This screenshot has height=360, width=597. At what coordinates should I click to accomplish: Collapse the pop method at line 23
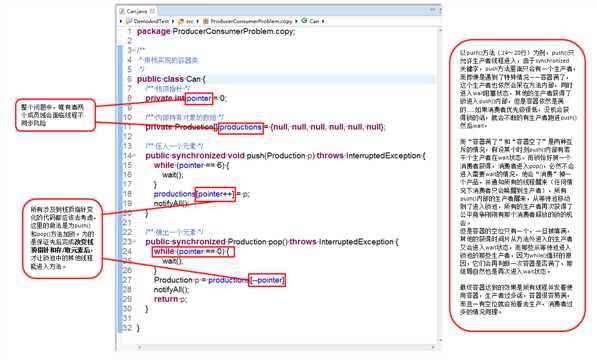(x=134, y=242)
